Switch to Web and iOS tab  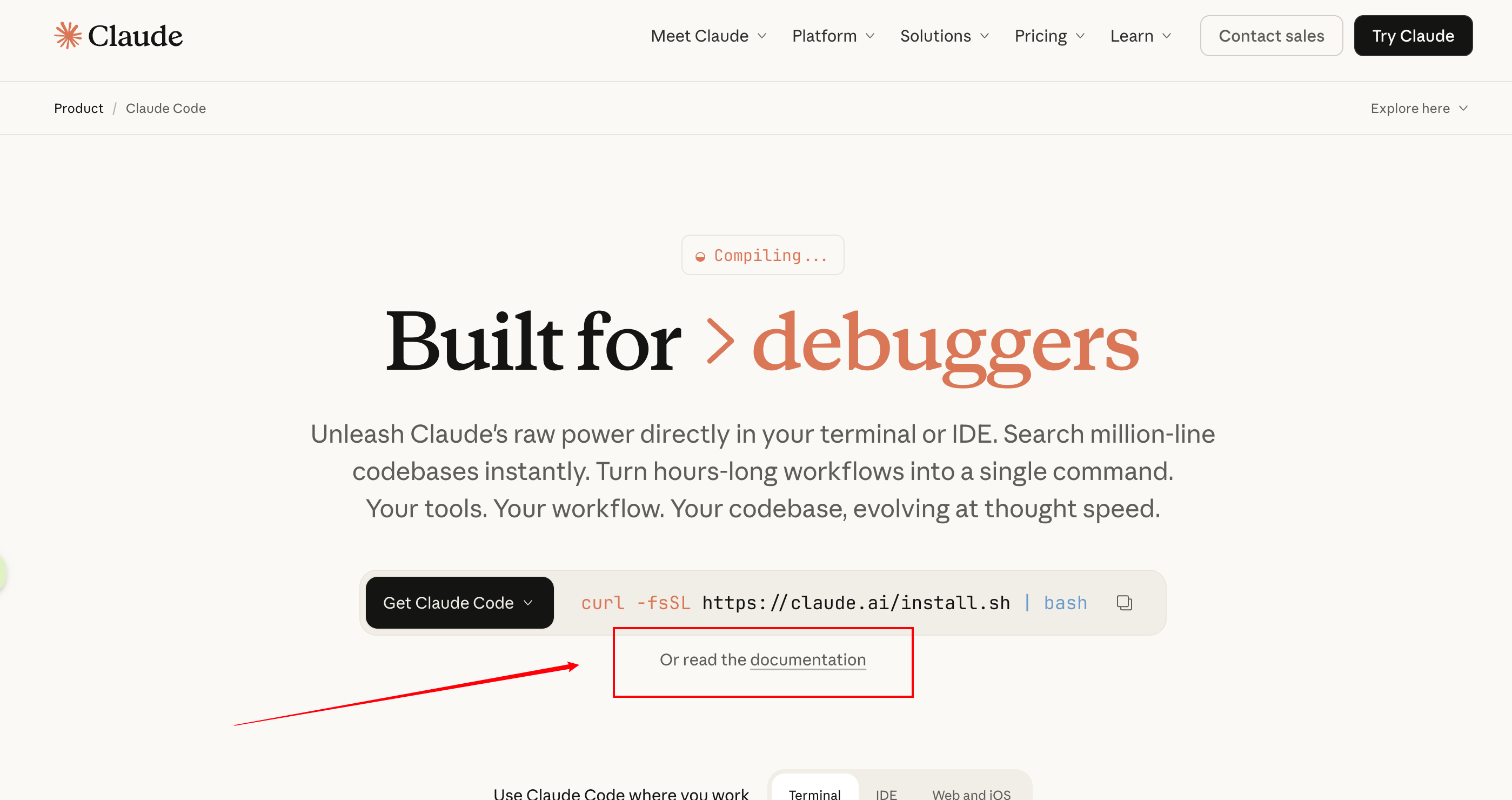click(971, 794)
